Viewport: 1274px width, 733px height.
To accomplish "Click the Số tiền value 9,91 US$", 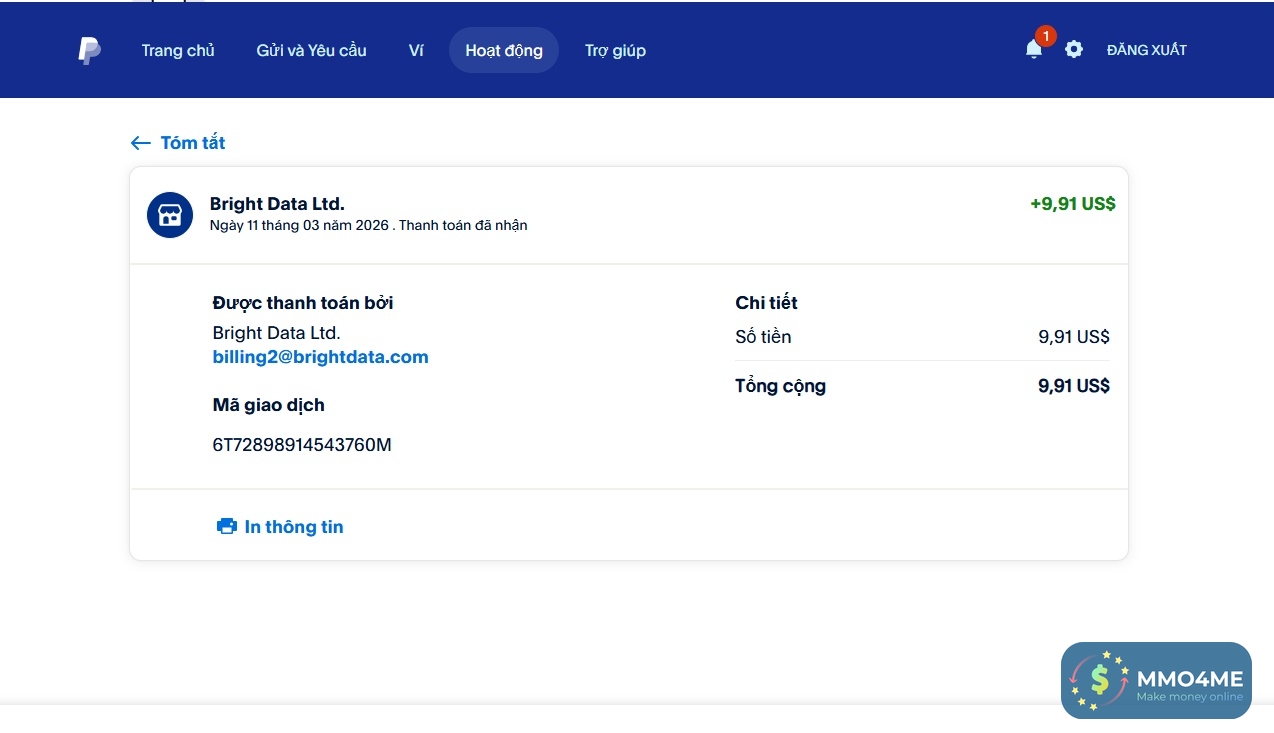I will 1074,337.
